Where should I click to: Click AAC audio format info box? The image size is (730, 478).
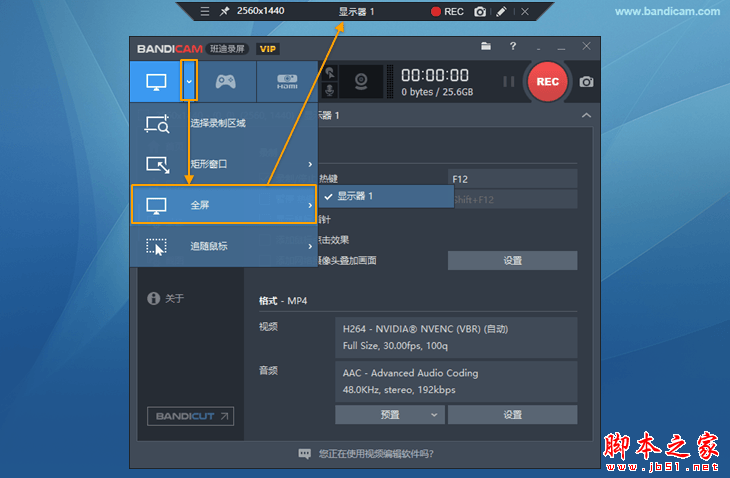(456, 382)
